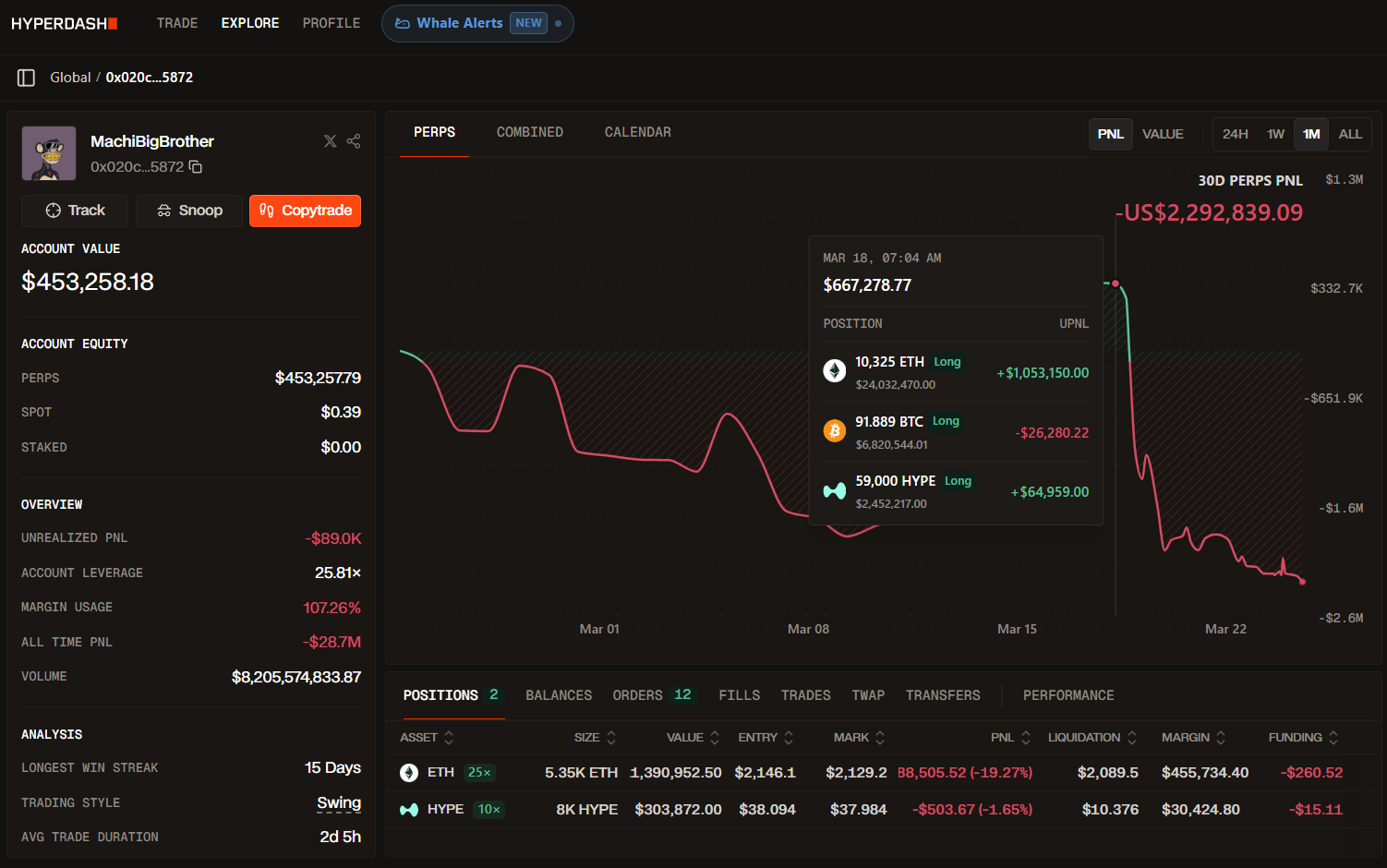Click the ETH 25× leverage badge
Screen dimensions: 1387x868
[479, 773]
